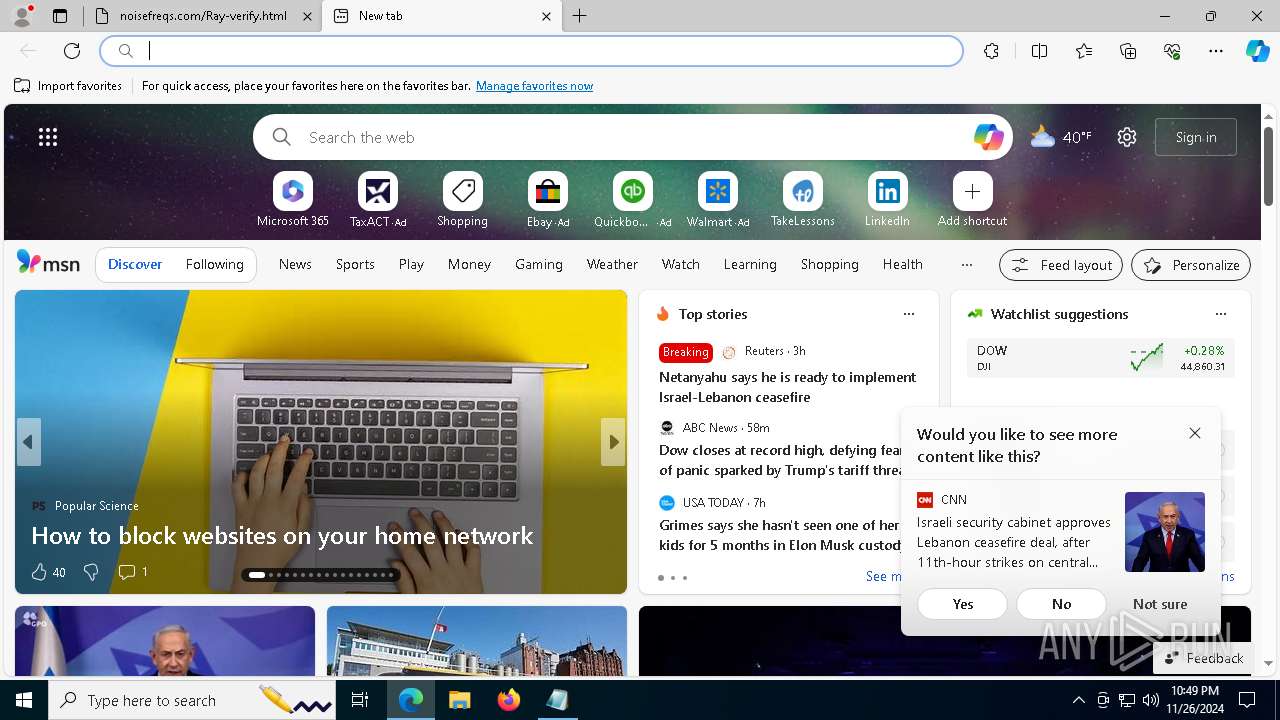This screenshot has width=1280, height=720.
Task: Show hidden system tray icons
Action: click(1078, 700)
